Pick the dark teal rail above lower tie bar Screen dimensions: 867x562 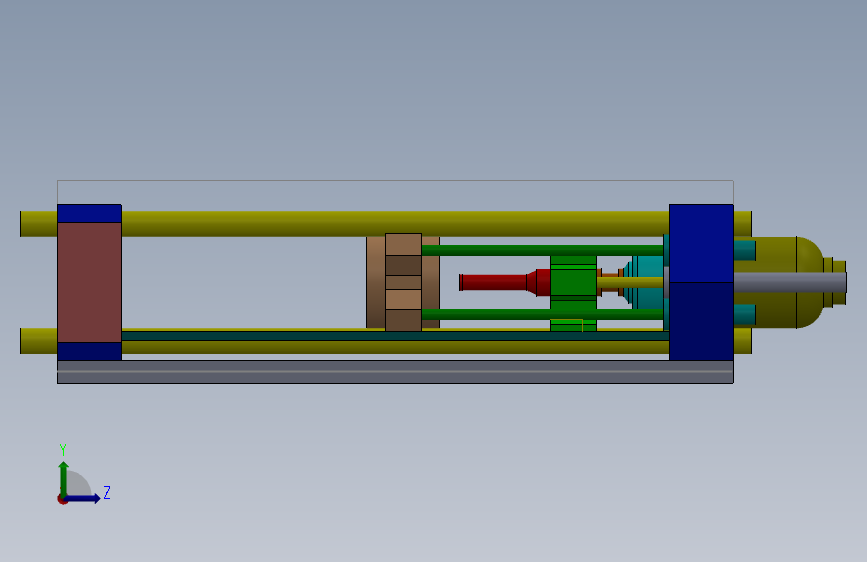point(395,336)
